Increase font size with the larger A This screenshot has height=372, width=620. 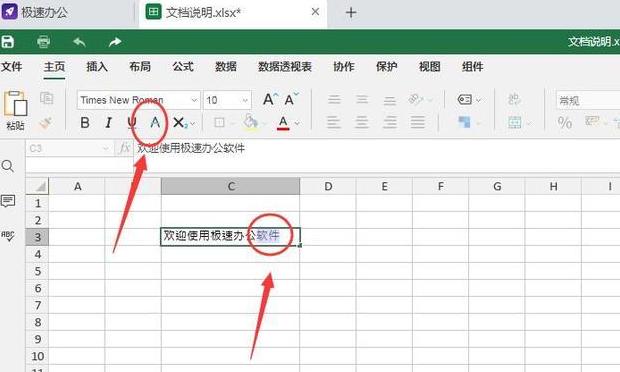(270, 99)
